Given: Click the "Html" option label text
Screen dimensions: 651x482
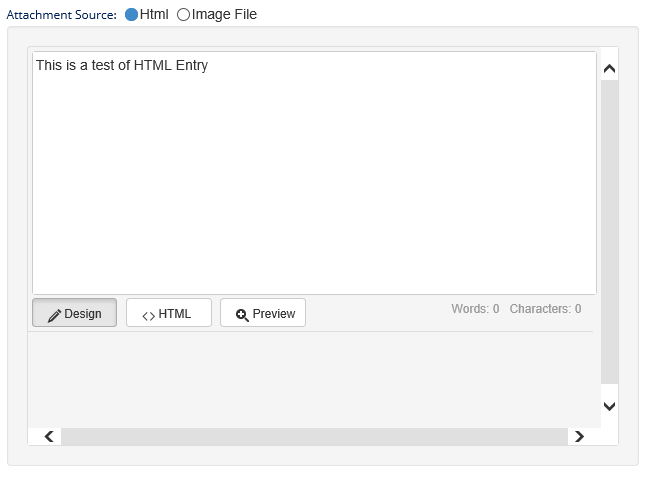Looking at the screenshot, I should click(154, 15).
